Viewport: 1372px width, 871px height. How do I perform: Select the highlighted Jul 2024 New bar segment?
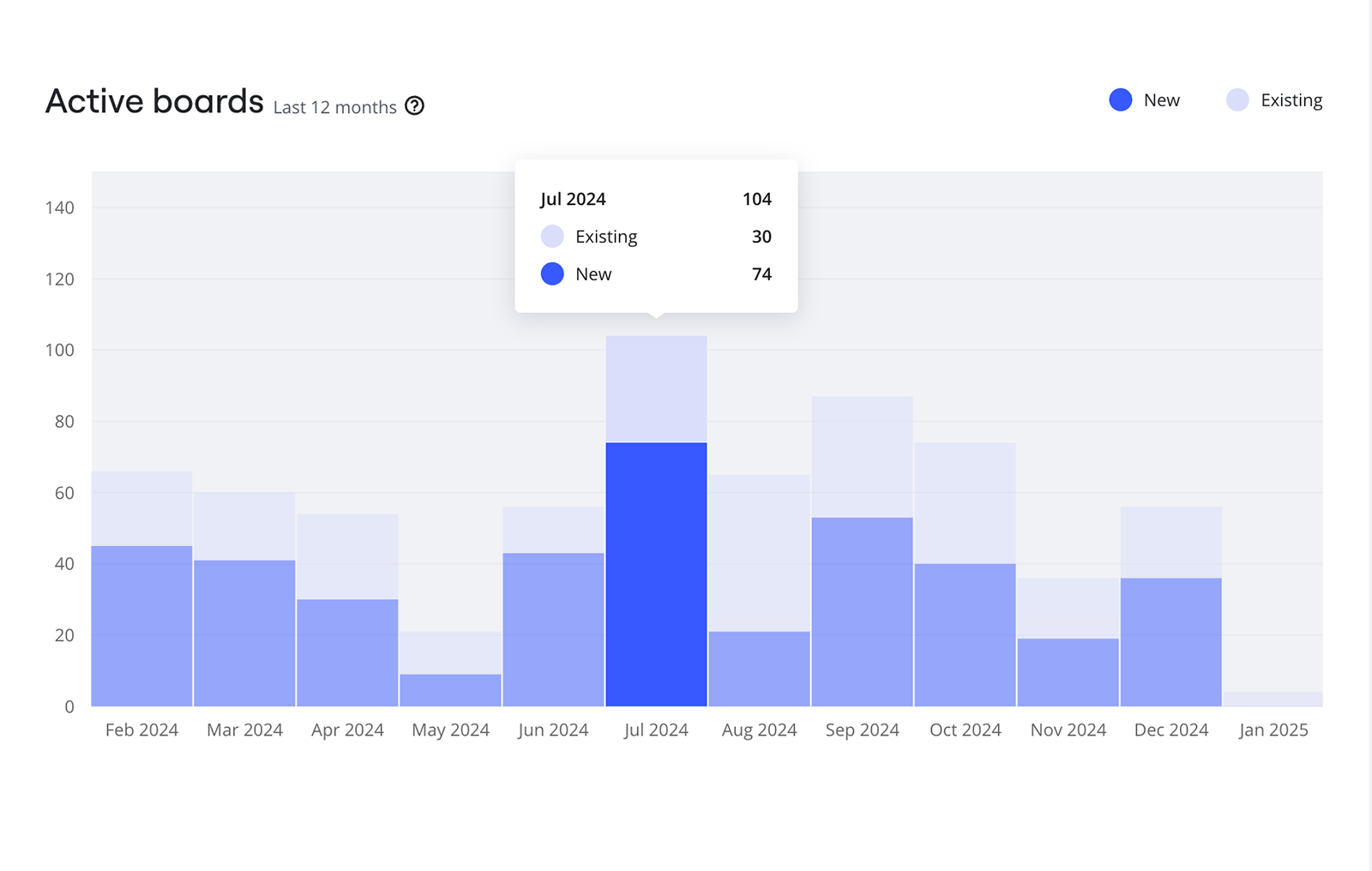[x=656, y=574]
